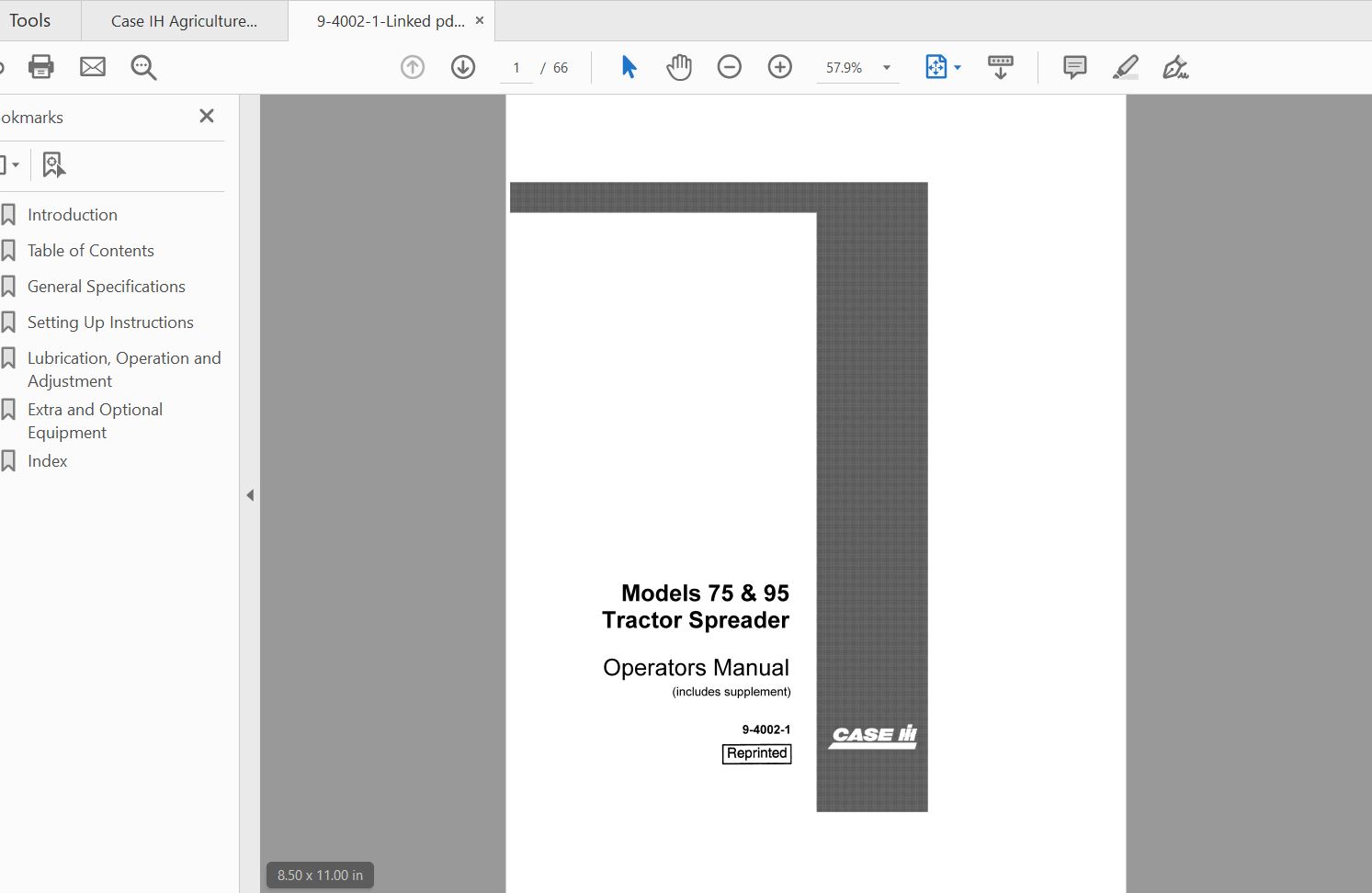This screenshot has width=1372, height=893.
Task: Open Extra and Optional Equipment bookmark
Action: pyautogui.click(x=95, y=421)
